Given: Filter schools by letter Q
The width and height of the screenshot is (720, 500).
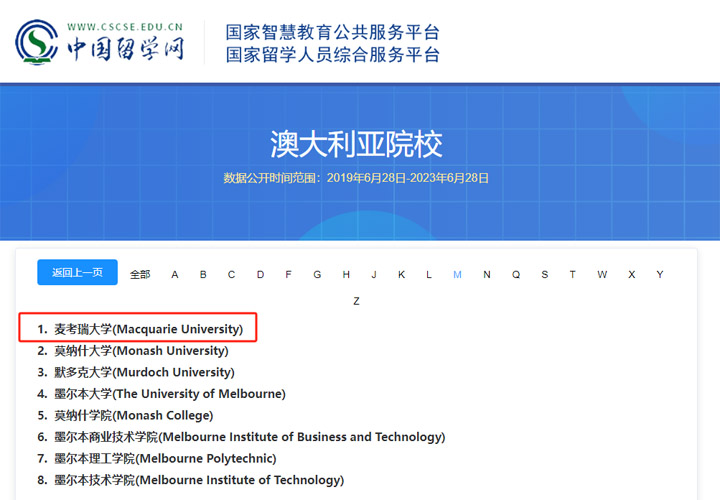Looking at the screenshot, I should [516, 275].
